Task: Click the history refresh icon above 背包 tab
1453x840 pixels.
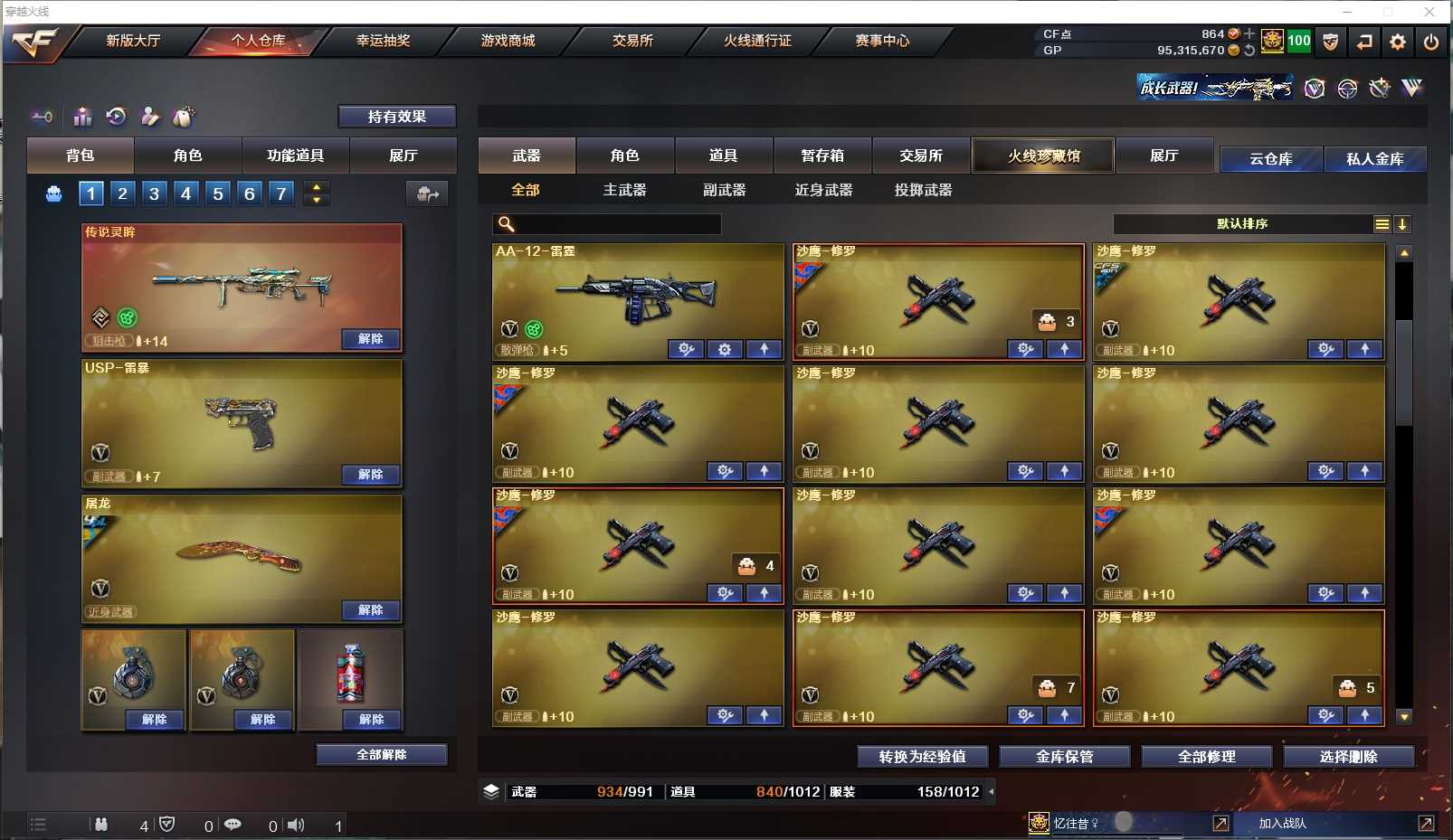Action: [116, 116]
